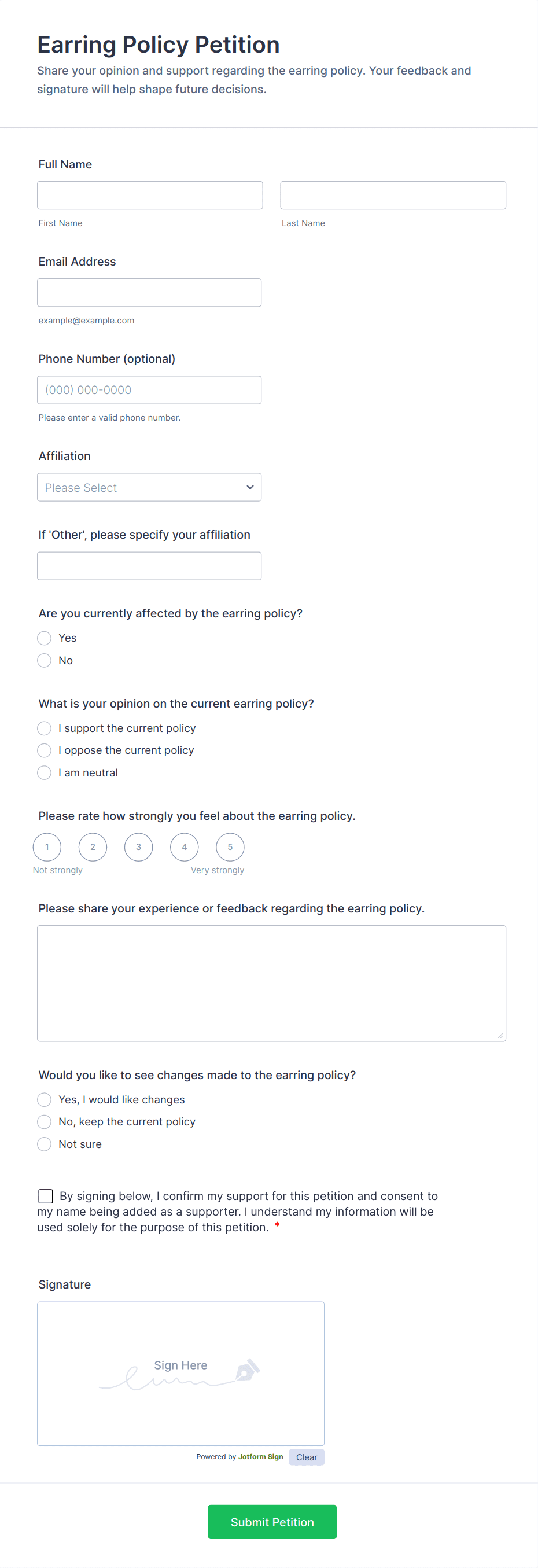Clear the signature with Clear button
538x1568 pixels.
pos(307,1457)
